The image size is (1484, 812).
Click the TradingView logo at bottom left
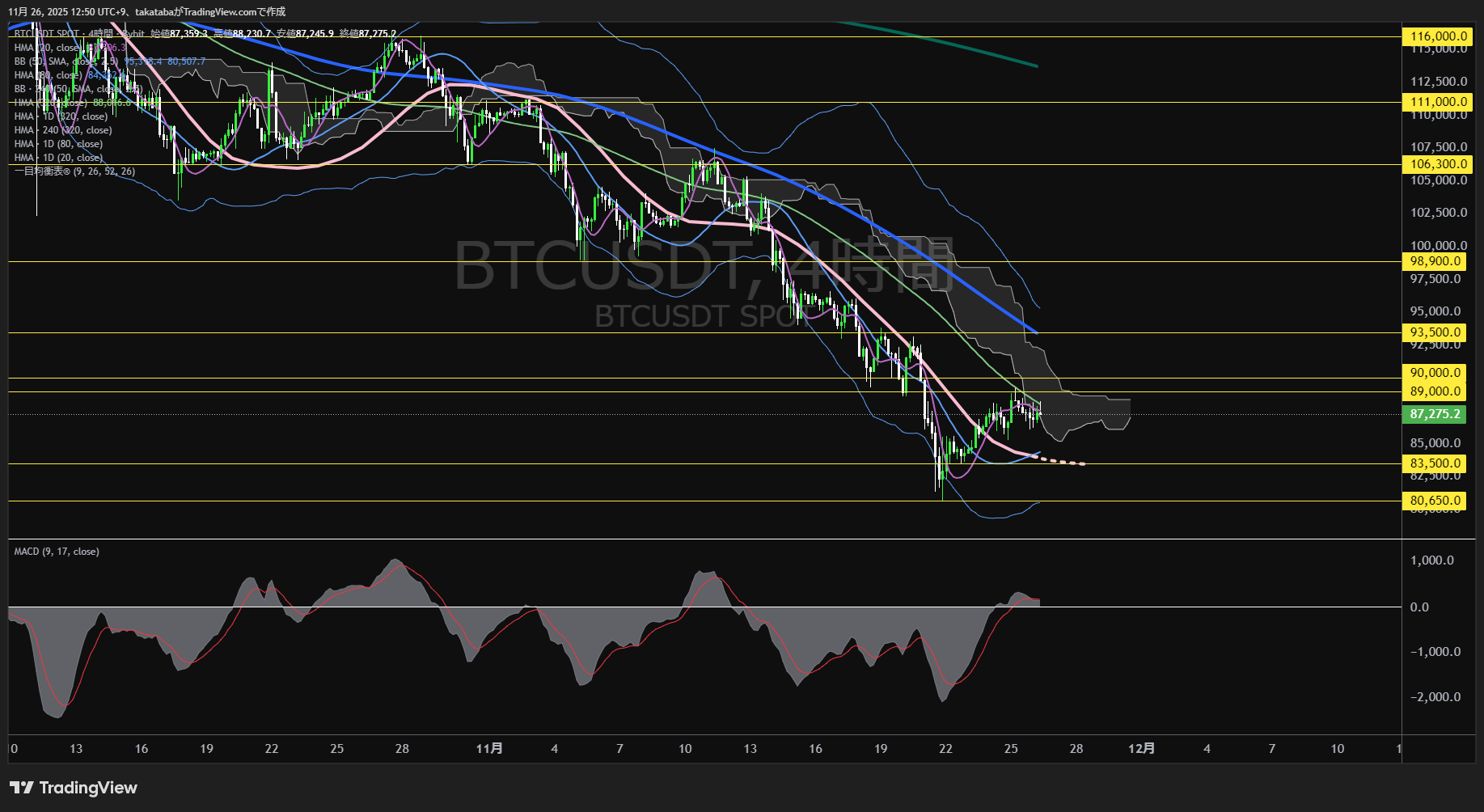tap(73, 787)
